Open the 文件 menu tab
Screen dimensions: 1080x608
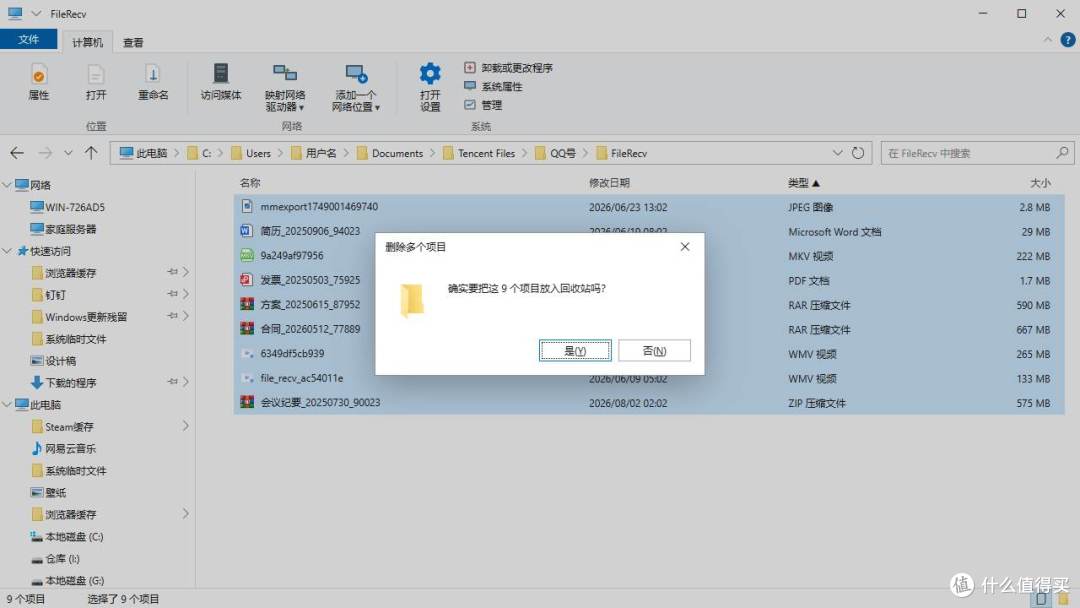click(x=28, y=39)
